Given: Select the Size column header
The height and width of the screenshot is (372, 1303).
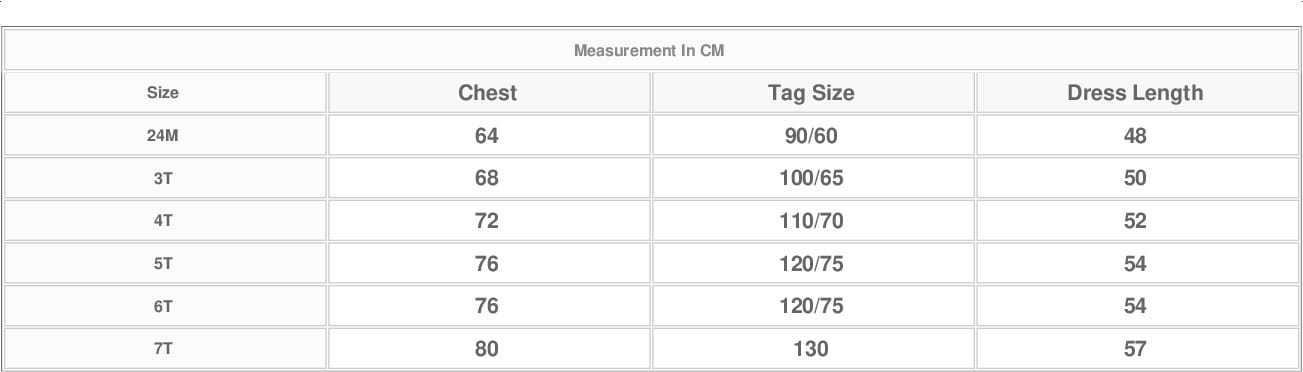Looking at the screenshot, I should click(x=163, y=92).
